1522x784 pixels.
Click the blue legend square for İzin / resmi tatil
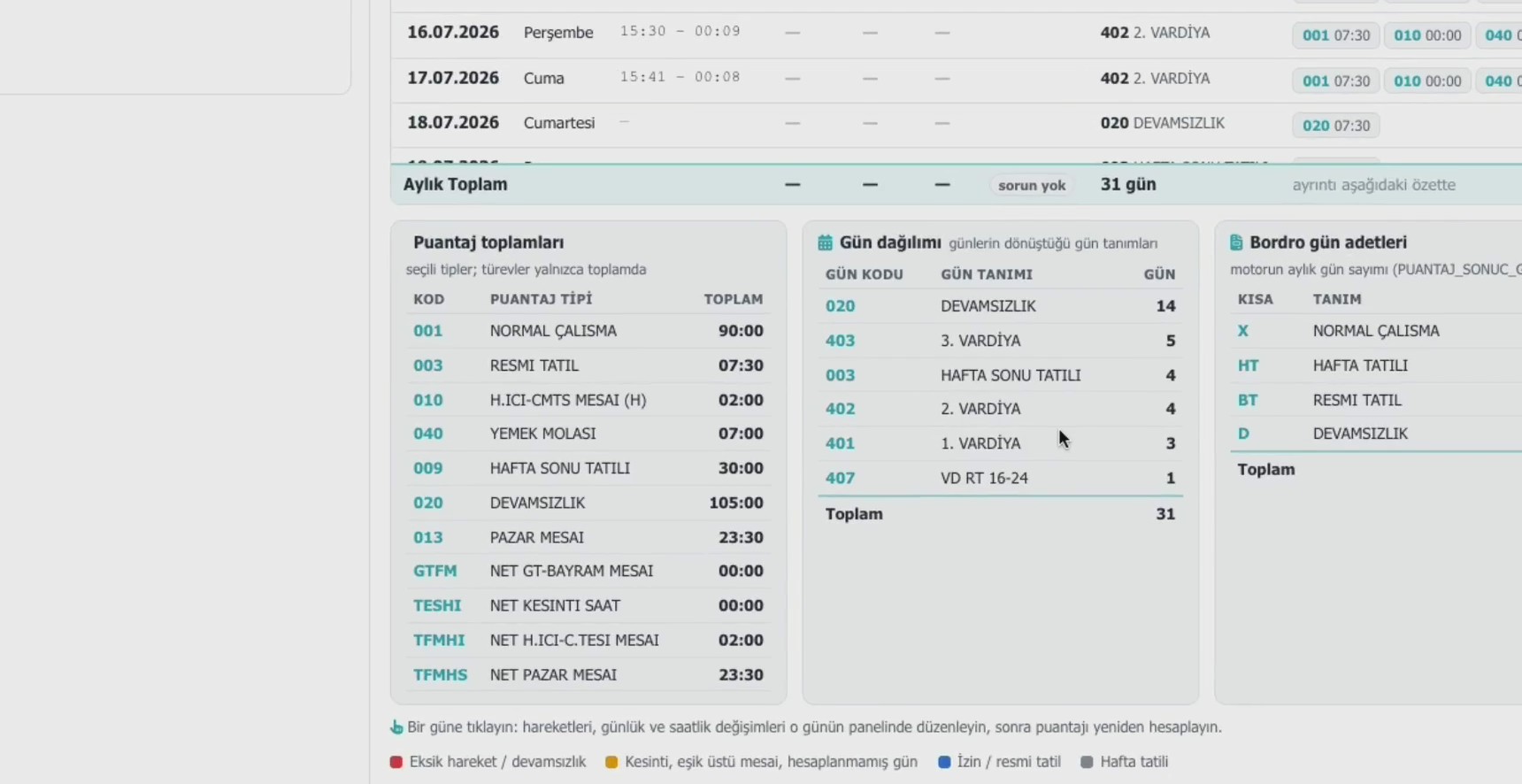[x=944, y=762]
